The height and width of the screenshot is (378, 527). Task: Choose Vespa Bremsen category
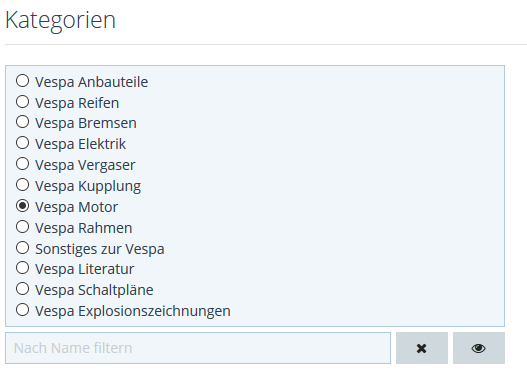tap(23, 122)
